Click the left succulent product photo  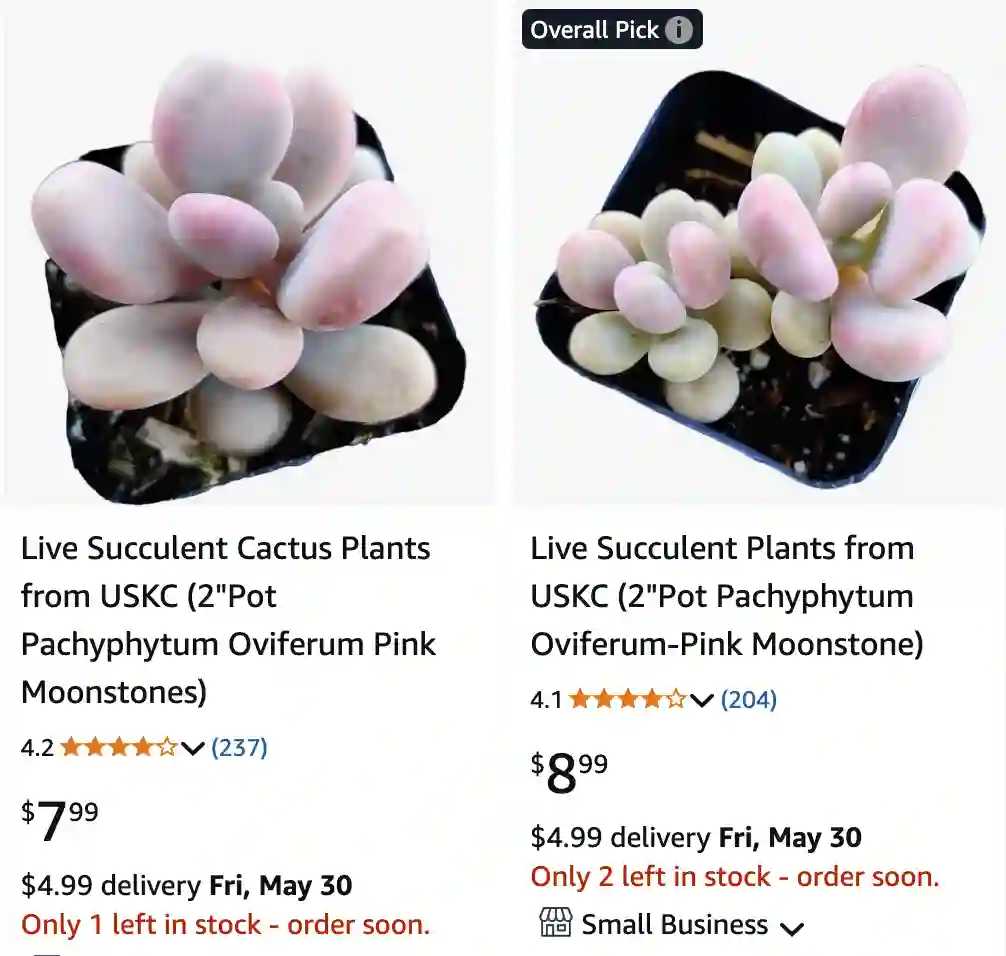tap(248, 253)
